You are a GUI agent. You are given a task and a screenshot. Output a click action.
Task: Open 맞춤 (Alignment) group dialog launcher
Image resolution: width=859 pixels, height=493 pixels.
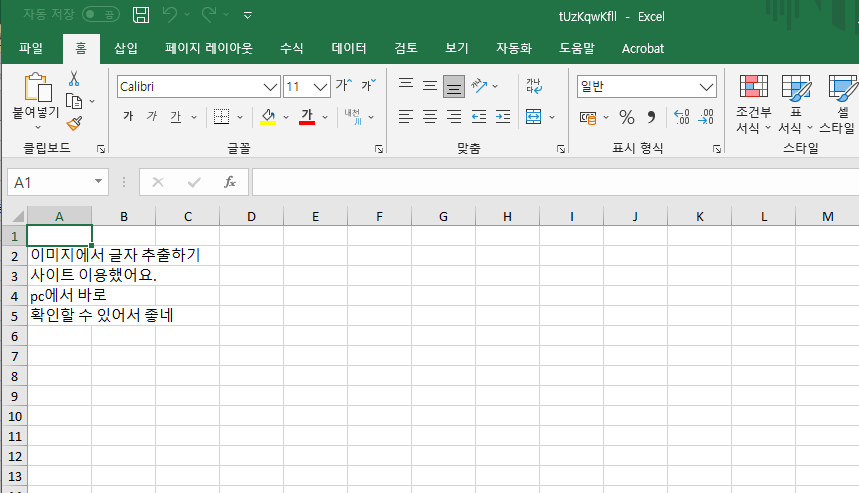(x=560, y=149)
